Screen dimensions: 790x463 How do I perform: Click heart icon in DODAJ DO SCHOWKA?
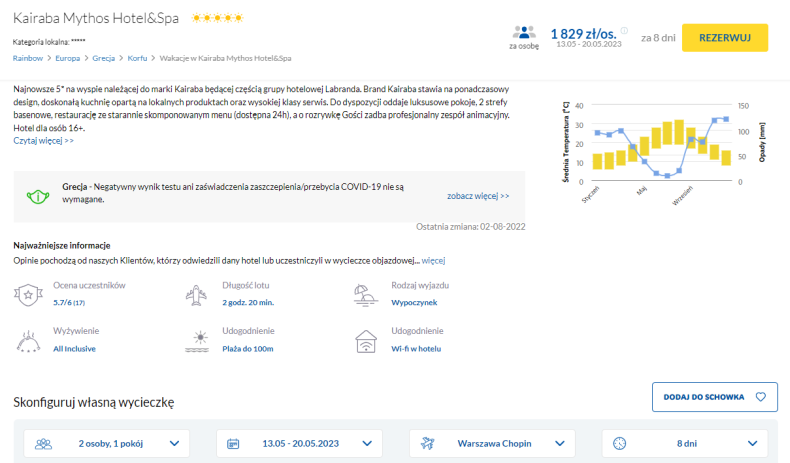click(x=761, y=397)
